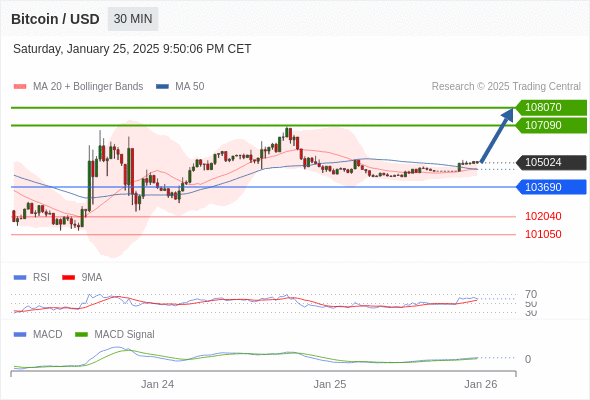Select the 108070 green resistance price tag

[x=551, y=107]
